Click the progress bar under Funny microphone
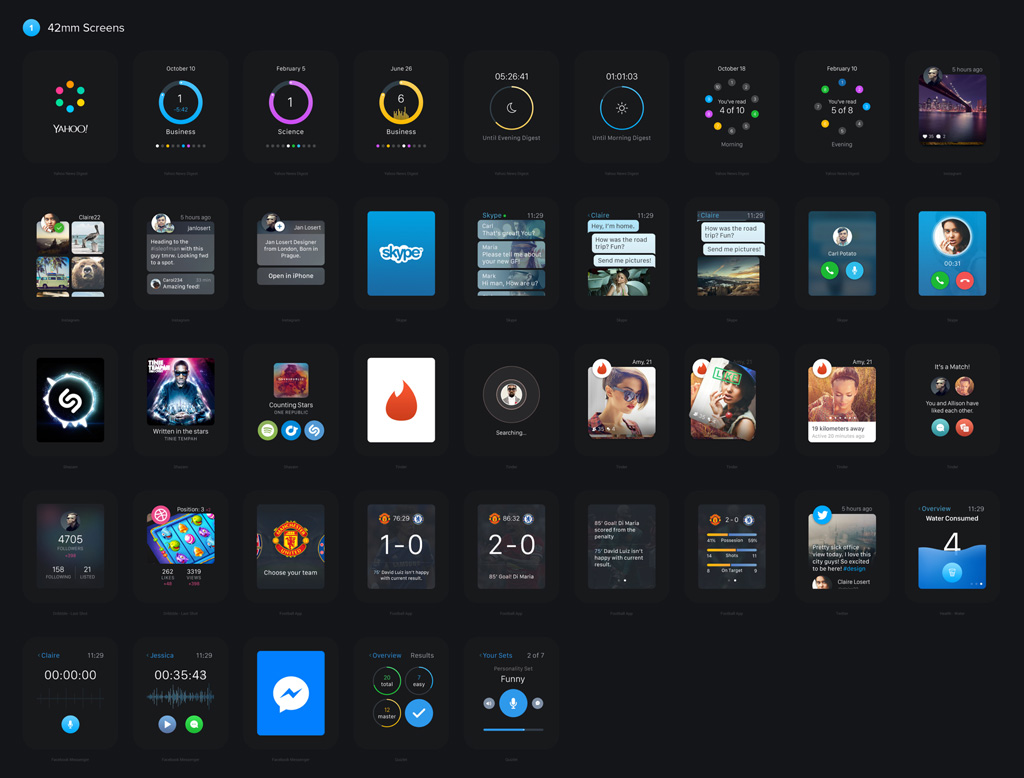This screenshot has width=1024, height=778. (512, 730)
